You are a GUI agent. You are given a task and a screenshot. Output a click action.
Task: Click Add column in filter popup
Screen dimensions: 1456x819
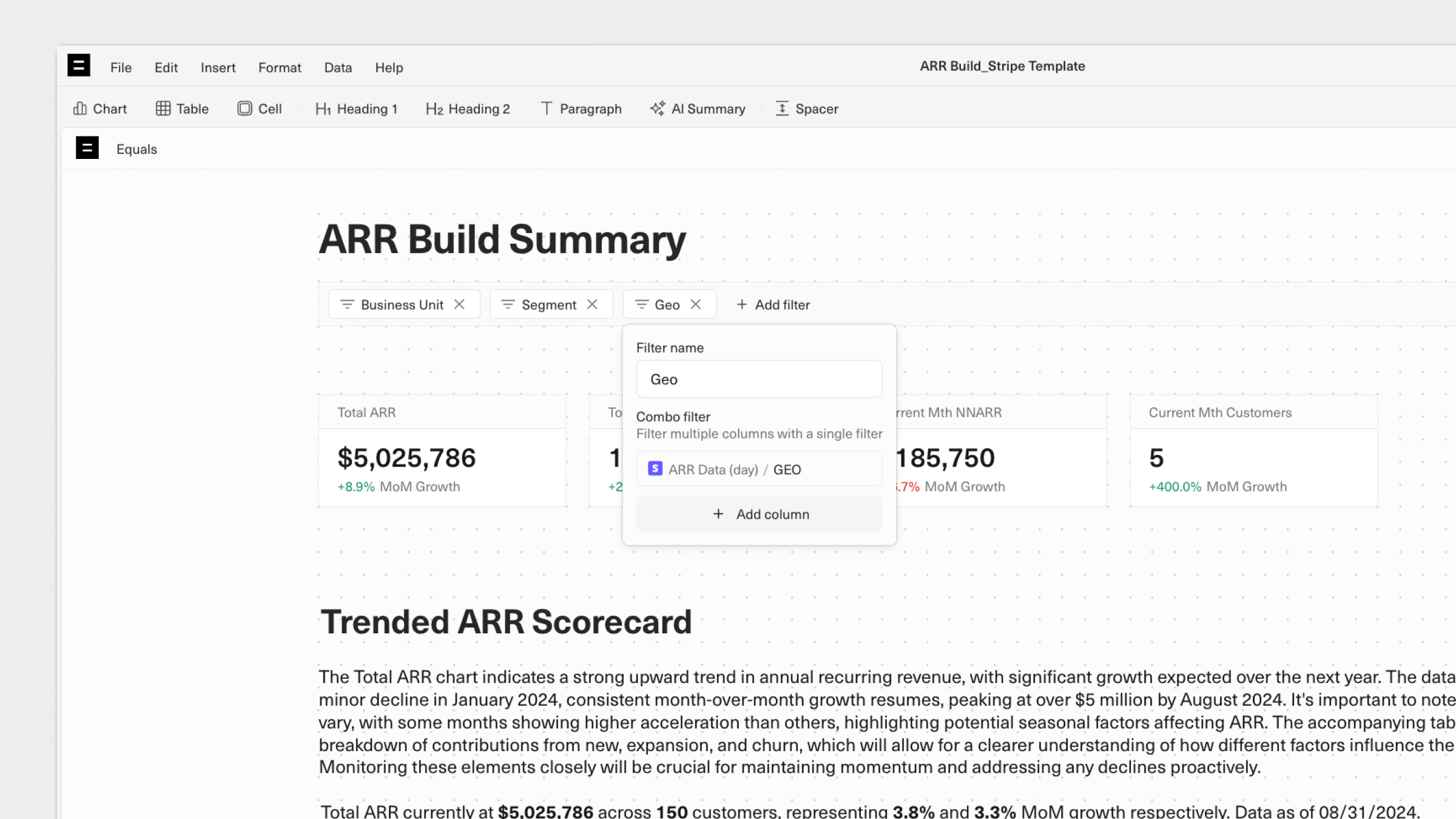click(x=760, y=514)
